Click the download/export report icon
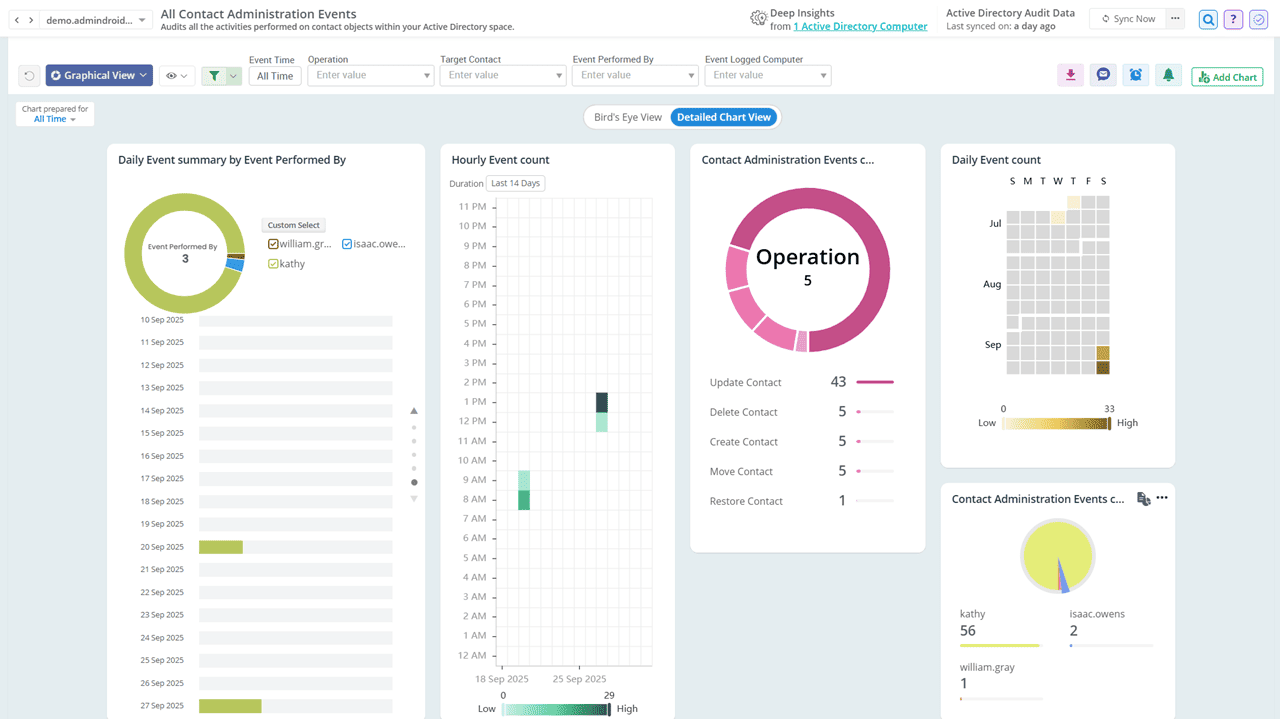Viewport: 1280px width, 719px height. (1070, 75)
